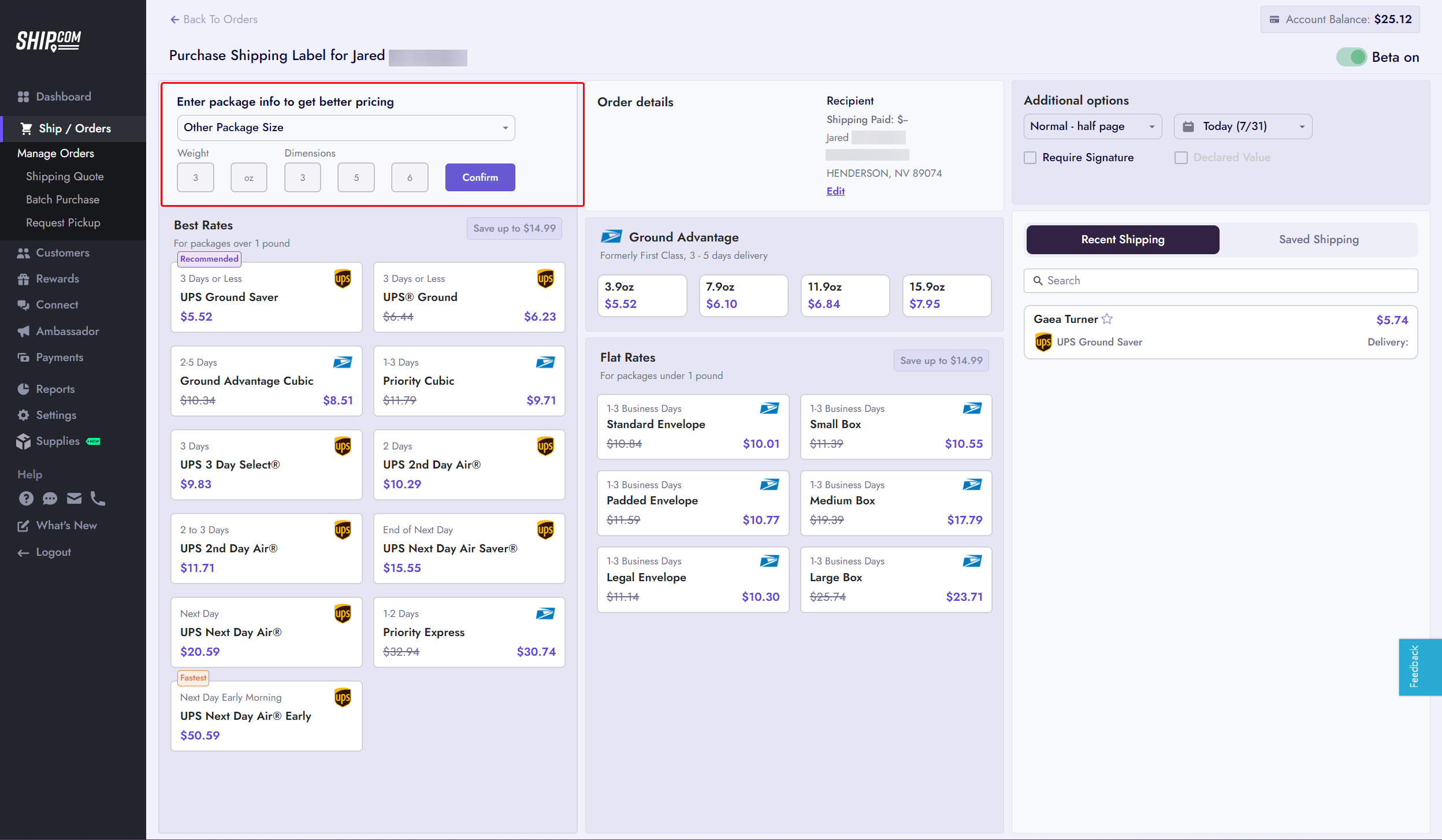Toggle the Beta on switch

point(1351,57)
